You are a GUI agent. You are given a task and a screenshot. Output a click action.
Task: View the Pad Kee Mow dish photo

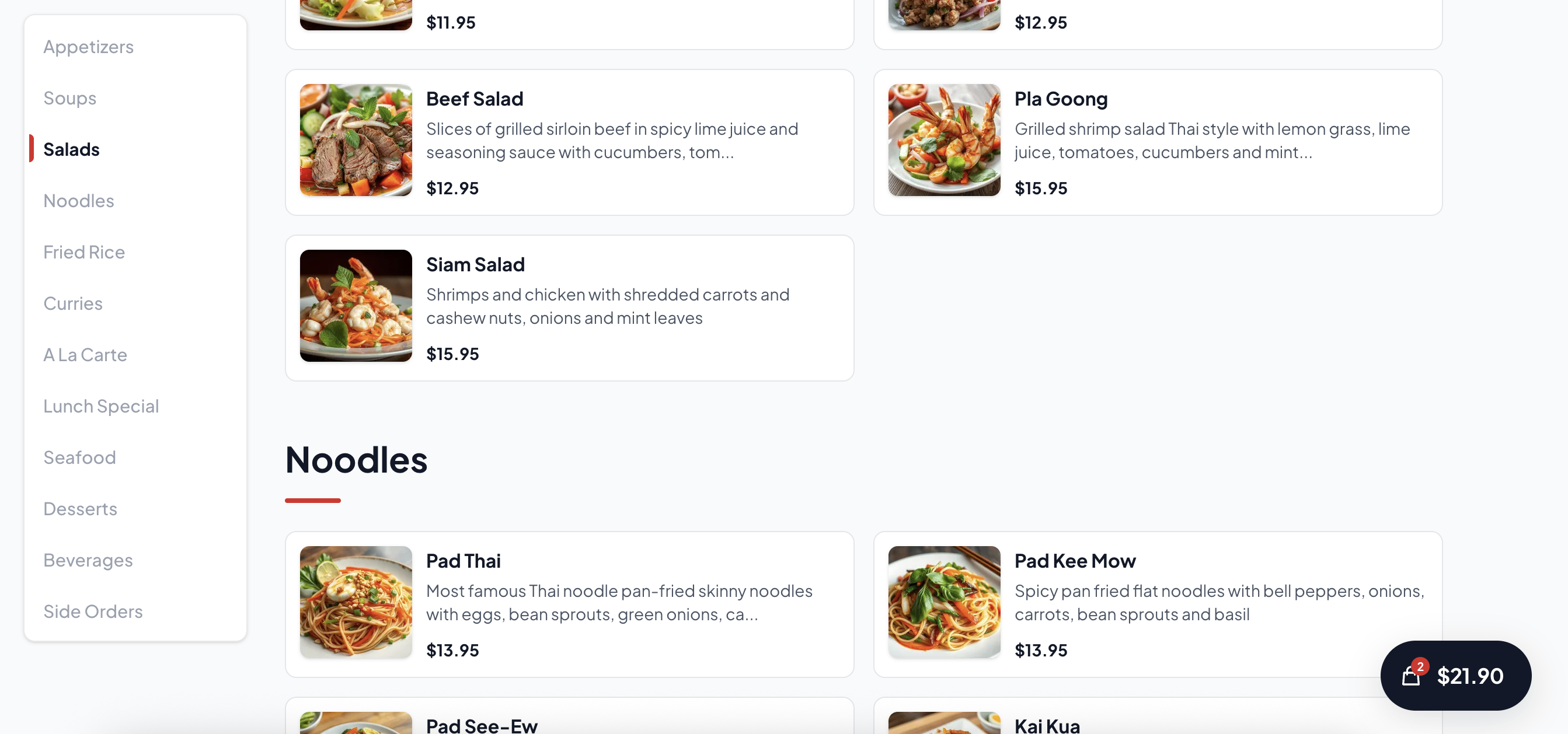(943, 602)
